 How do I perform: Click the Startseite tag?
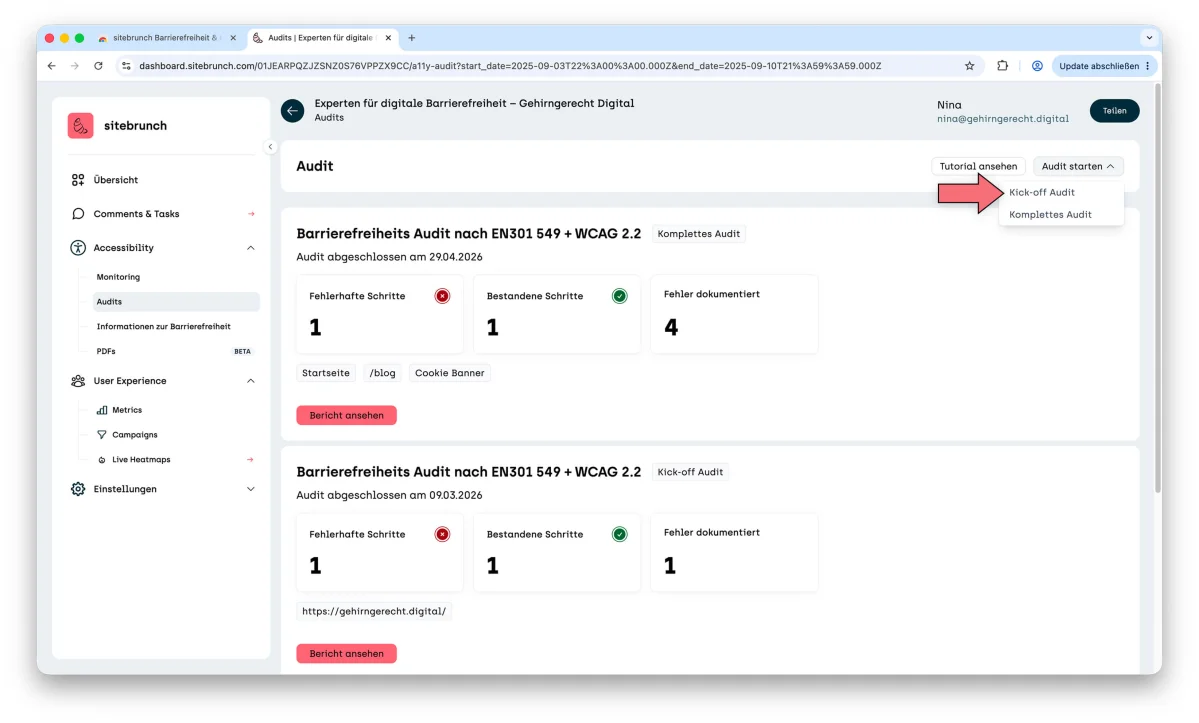326,373
